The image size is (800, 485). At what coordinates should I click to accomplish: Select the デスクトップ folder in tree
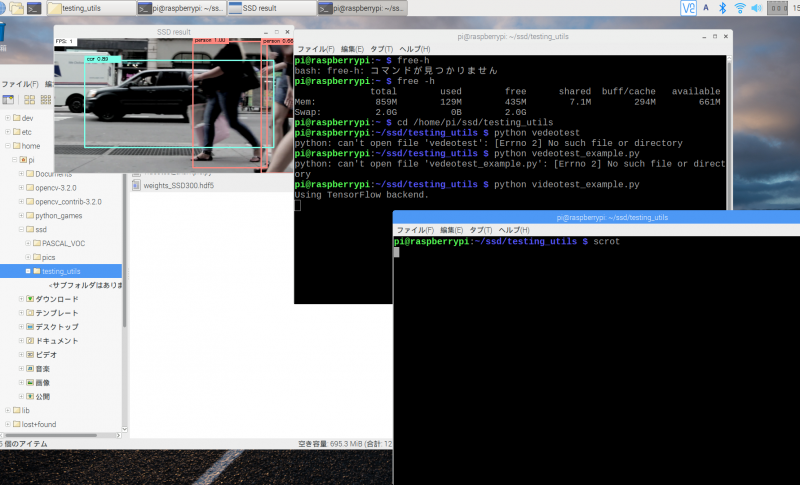(57, 327)
